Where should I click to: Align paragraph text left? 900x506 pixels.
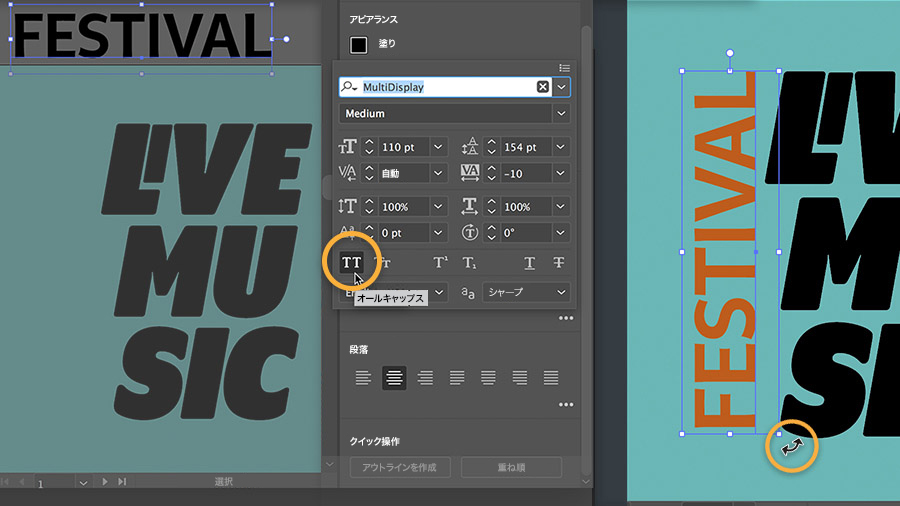pos(363,378)
